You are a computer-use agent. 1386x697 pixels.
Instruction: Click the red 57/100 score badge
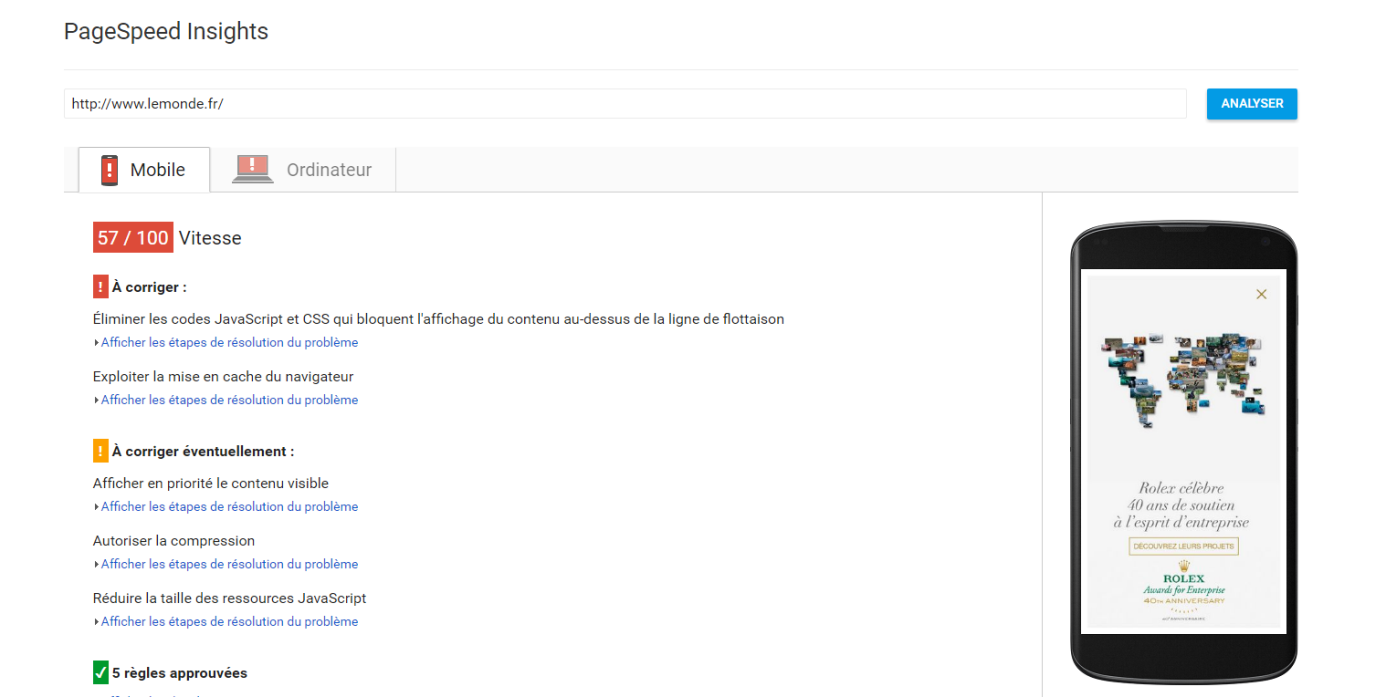click(132, 237)
